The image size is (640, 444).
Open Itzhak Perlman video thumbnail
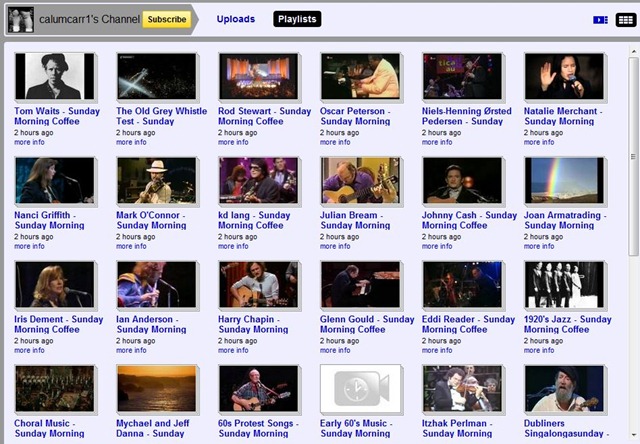[462, 388]
